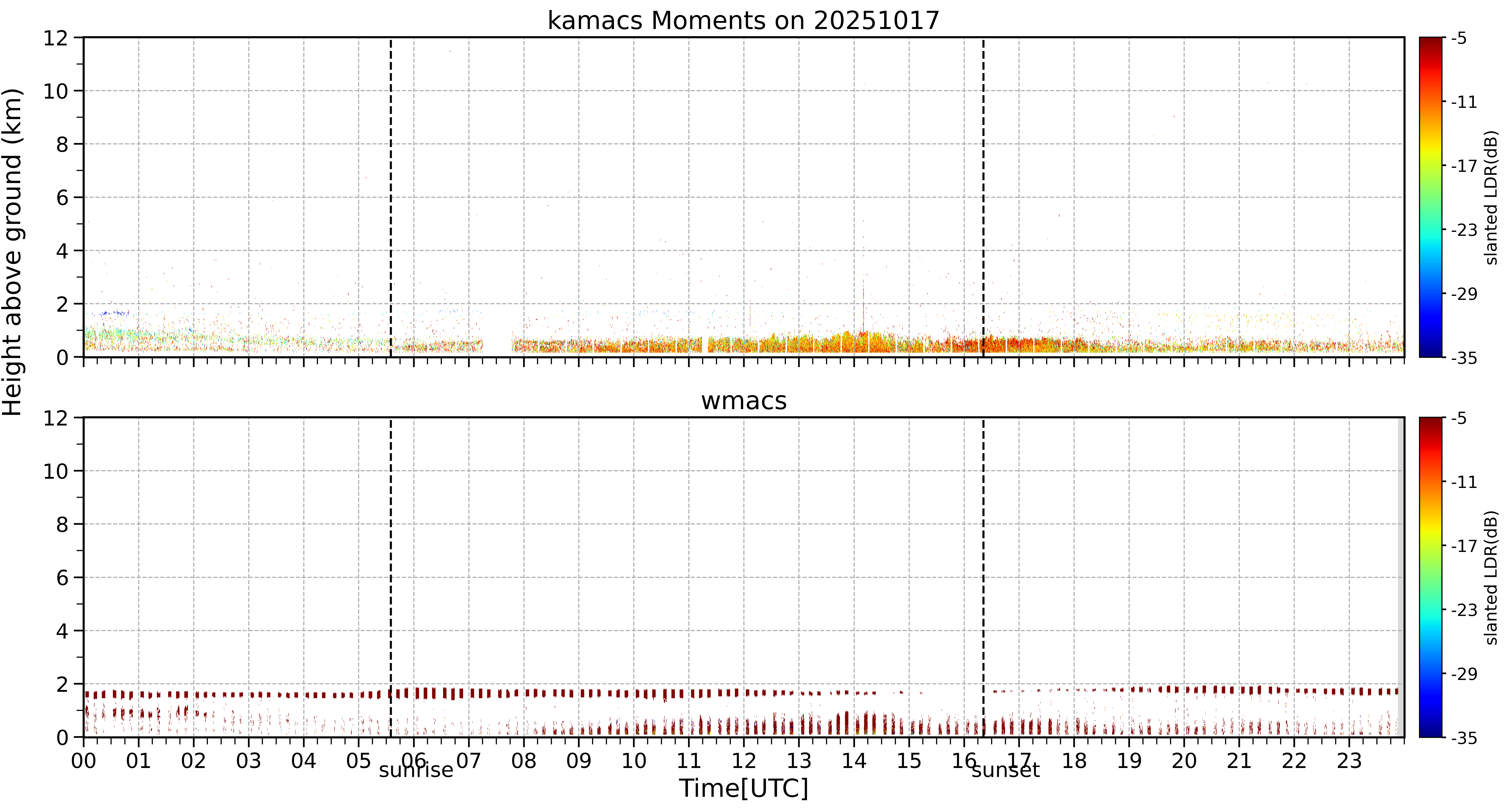Click the '05' hour tick label
Screen dimensions: 1510x812
(x=359, y=761)
